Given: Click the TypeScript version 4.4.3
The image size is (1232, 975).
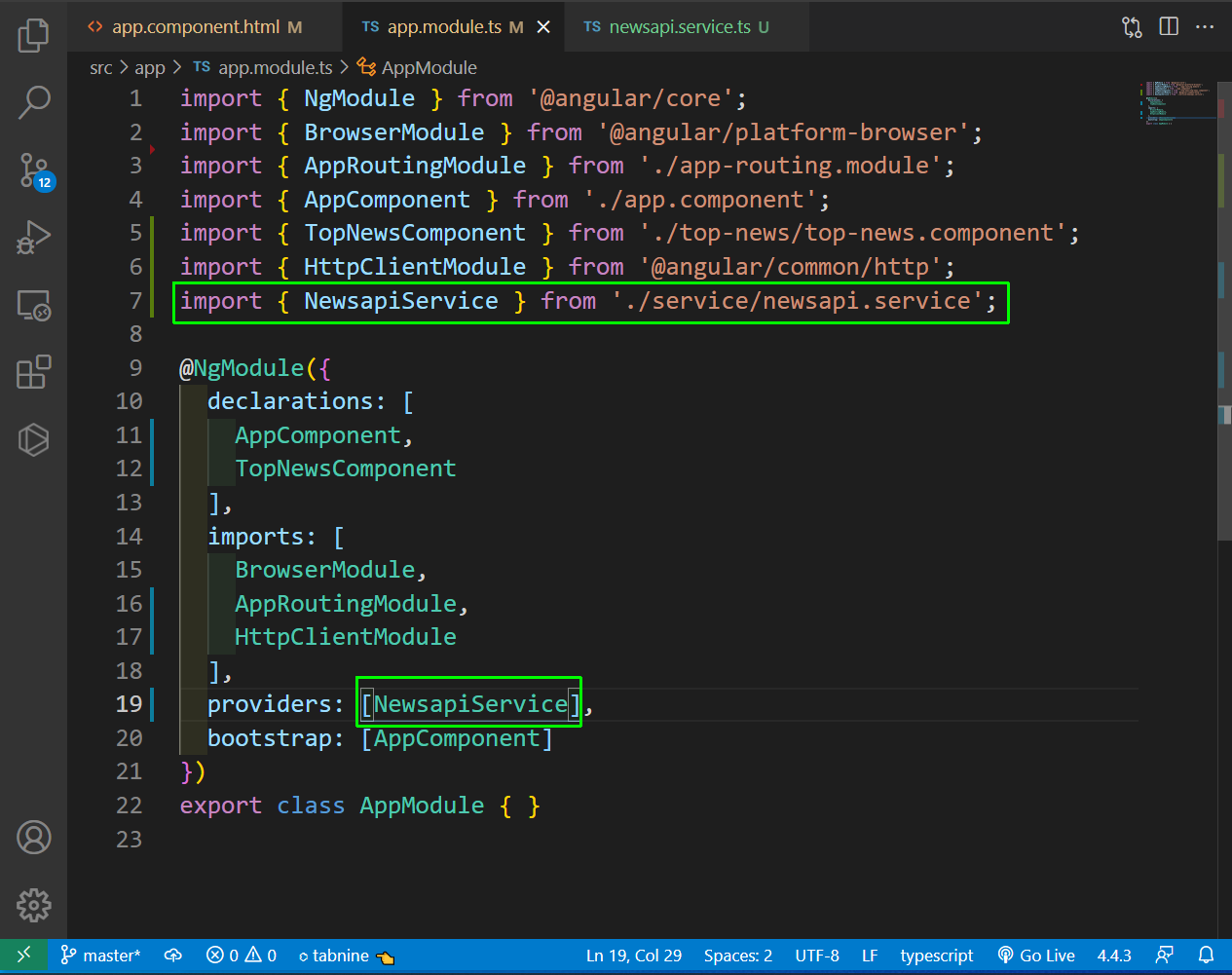Looking at the screenshot, I should pyautogui.click(x=1114, y=956).
